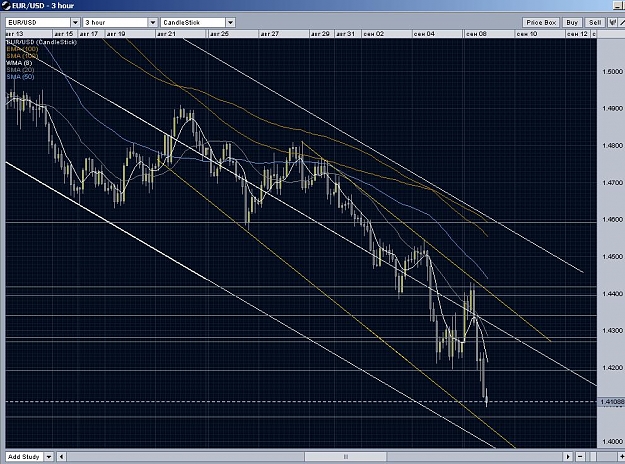625x464 pixels.
Task: Click the 1.4600 price axis label
Action: click(x=612, y=220)
